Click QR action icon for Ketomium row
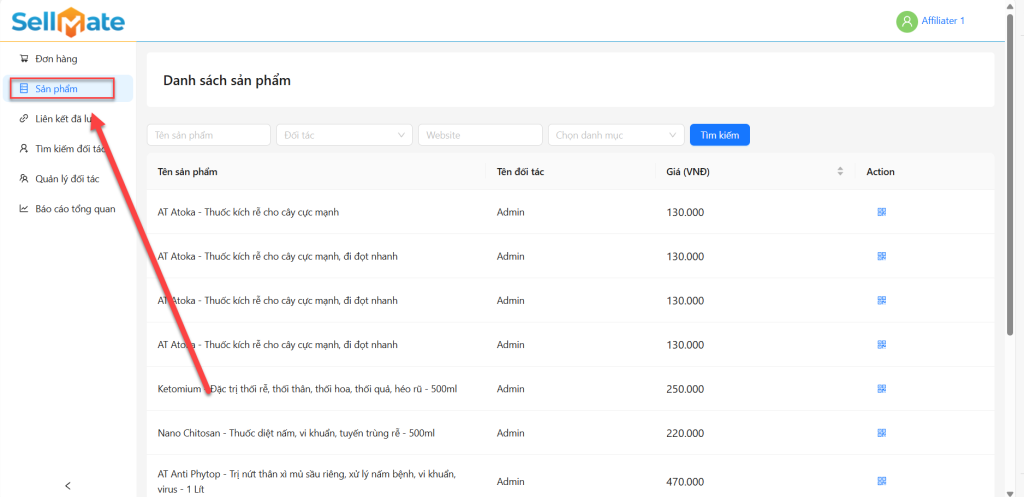 pyautogui.click(x=881, y=389)
